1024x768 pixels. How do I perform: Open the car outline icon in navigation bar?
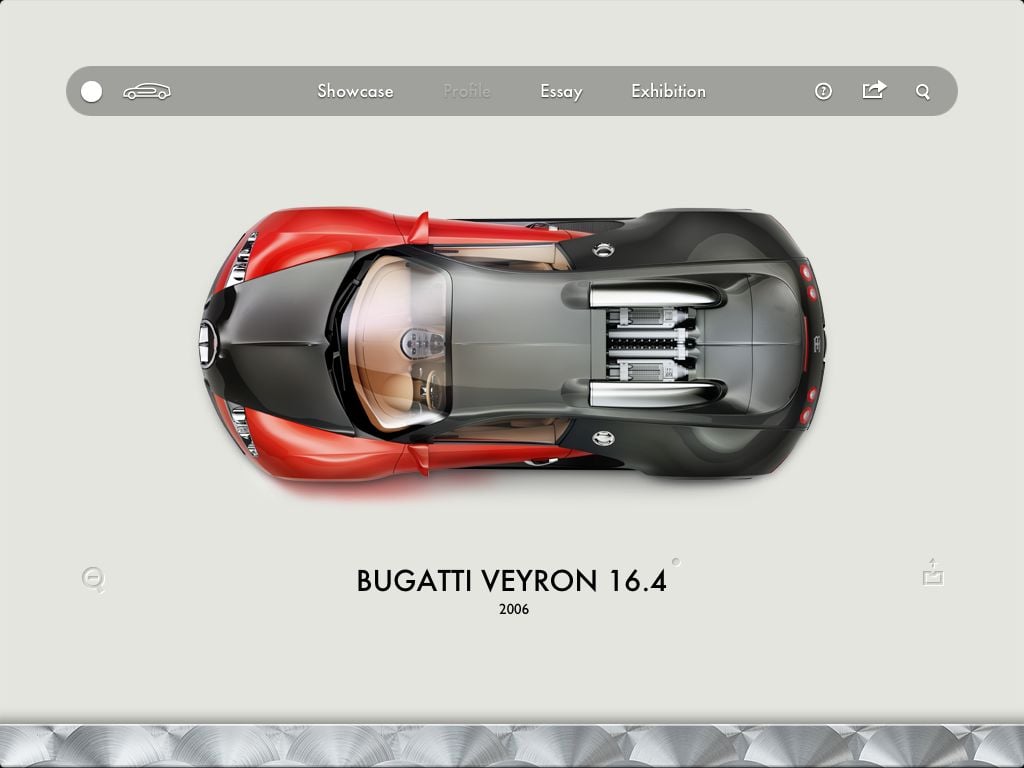(147, 91)
